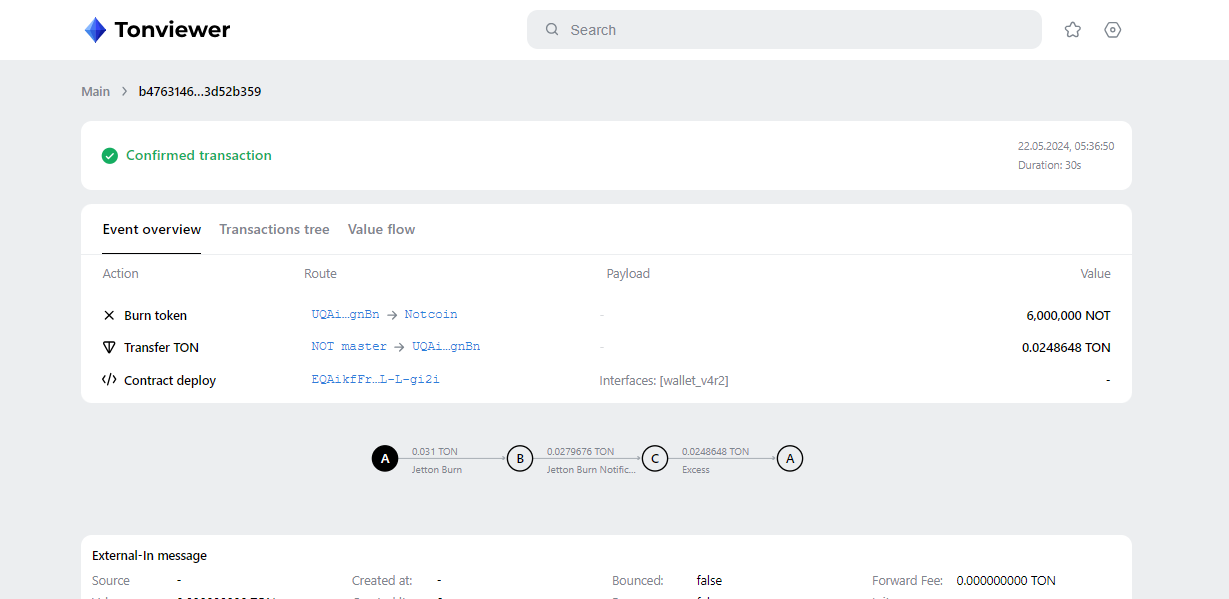Click the Transfer TON triangle icon
The image size is (1229, 599).
pyautogui.click(x=109, y=347)
